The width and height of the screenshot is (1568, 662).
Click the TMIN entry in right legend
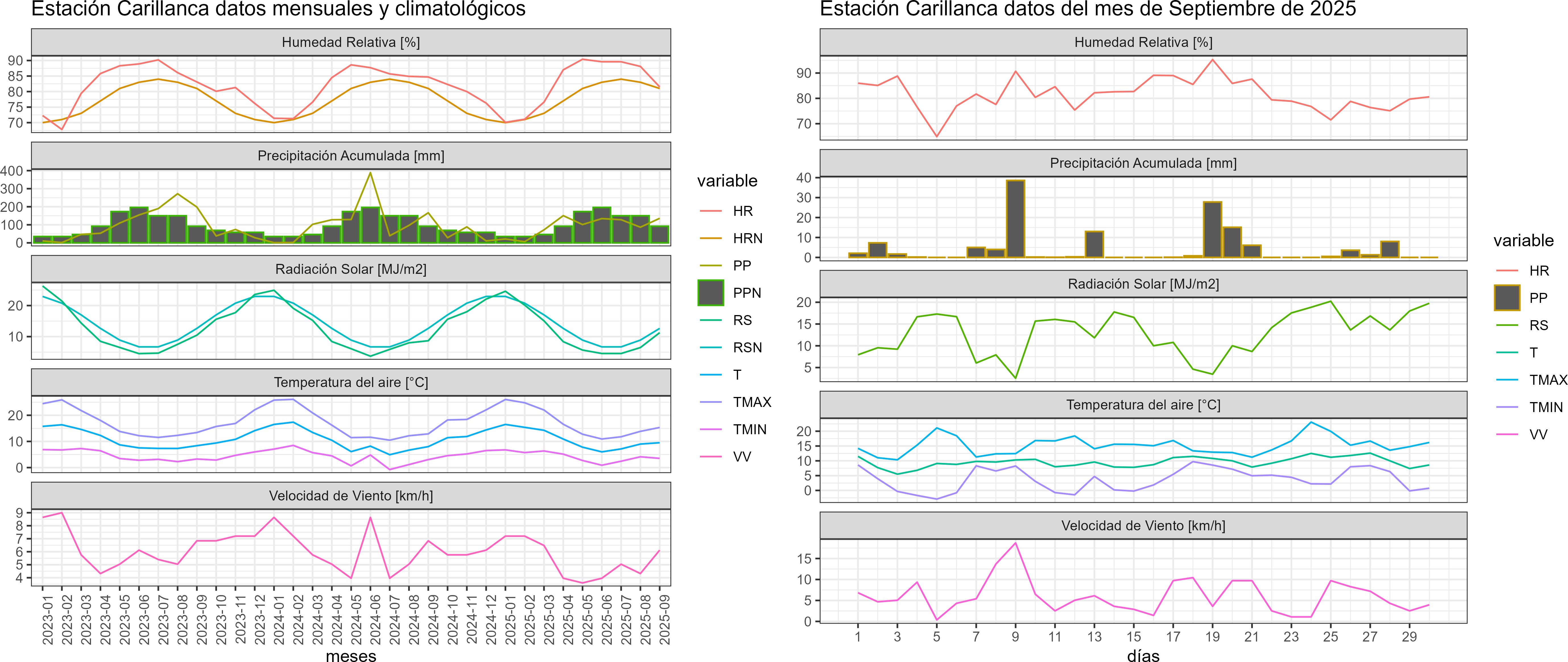click(1546, 407)
